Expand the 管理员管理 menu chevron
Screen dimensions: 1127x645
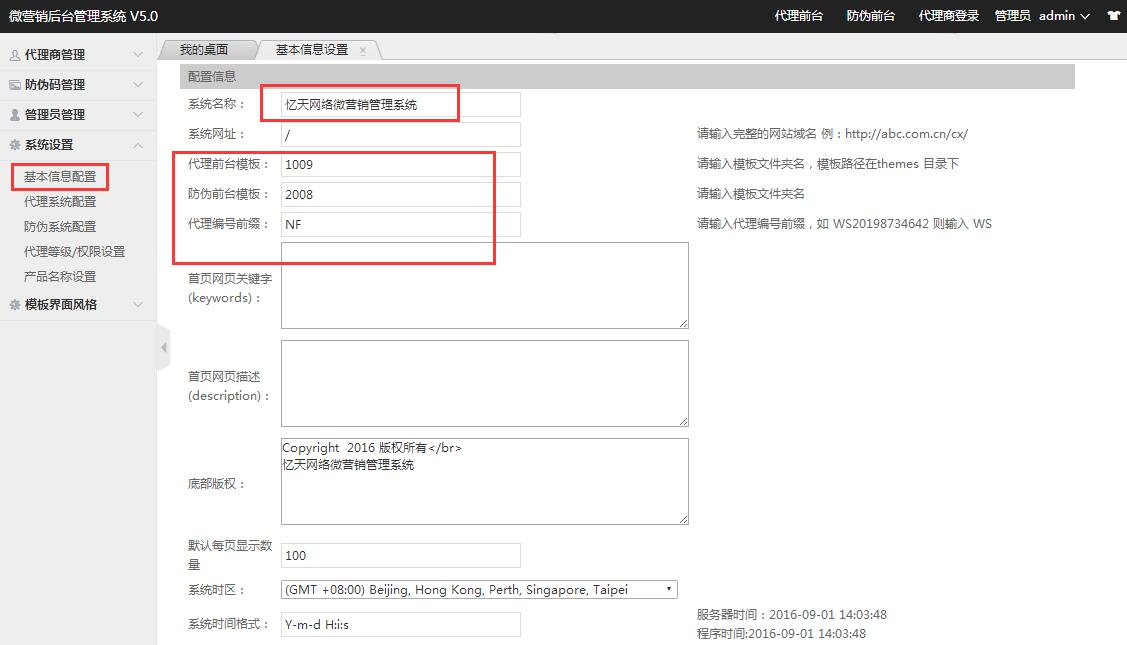tap(138, 115)
